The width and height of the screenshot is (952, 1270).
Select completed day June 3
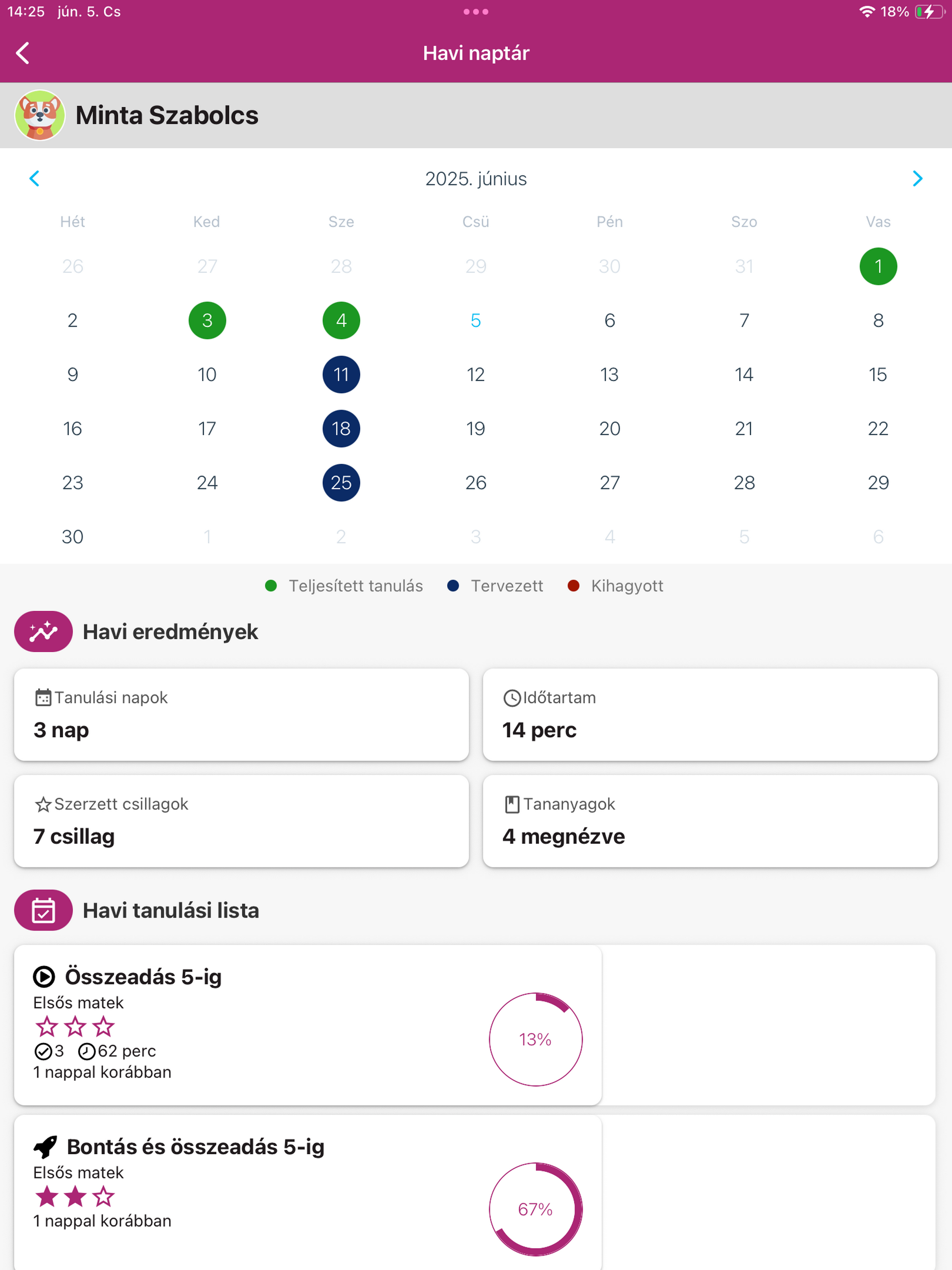[207, 320]
